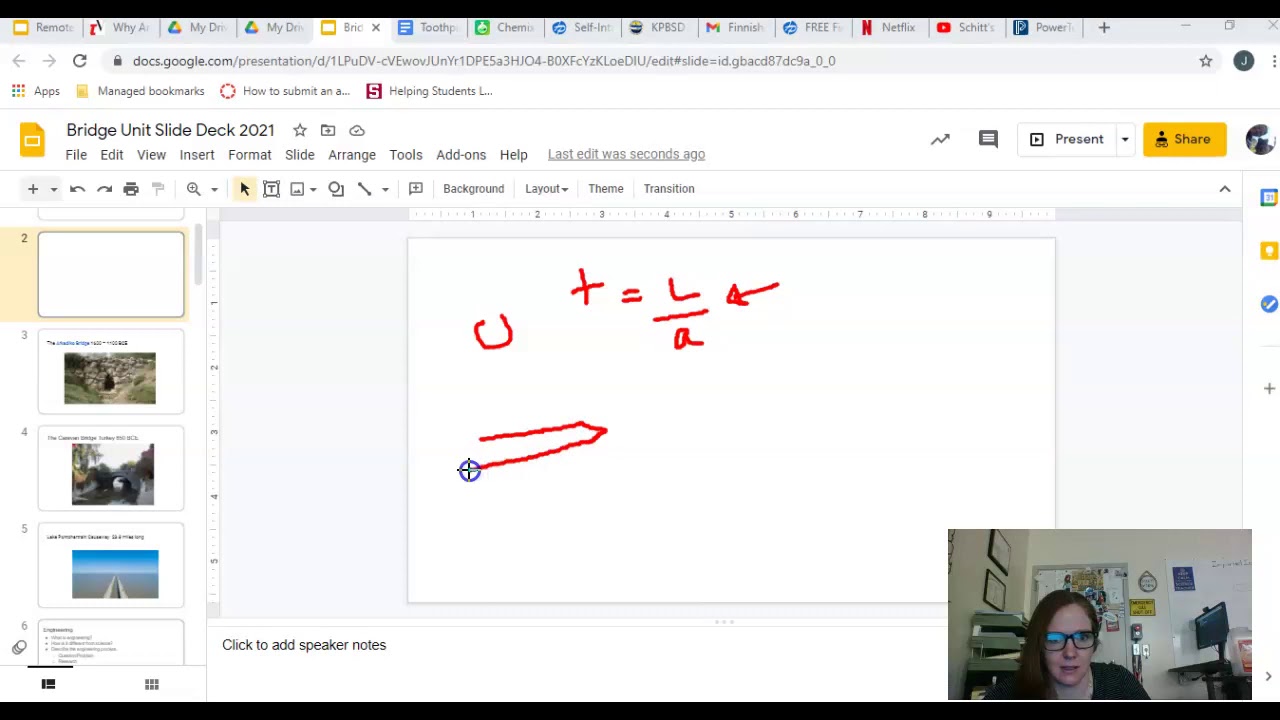Open a new browser tab
Viewport: 1280px width, 720px height.
(1104, 27)
